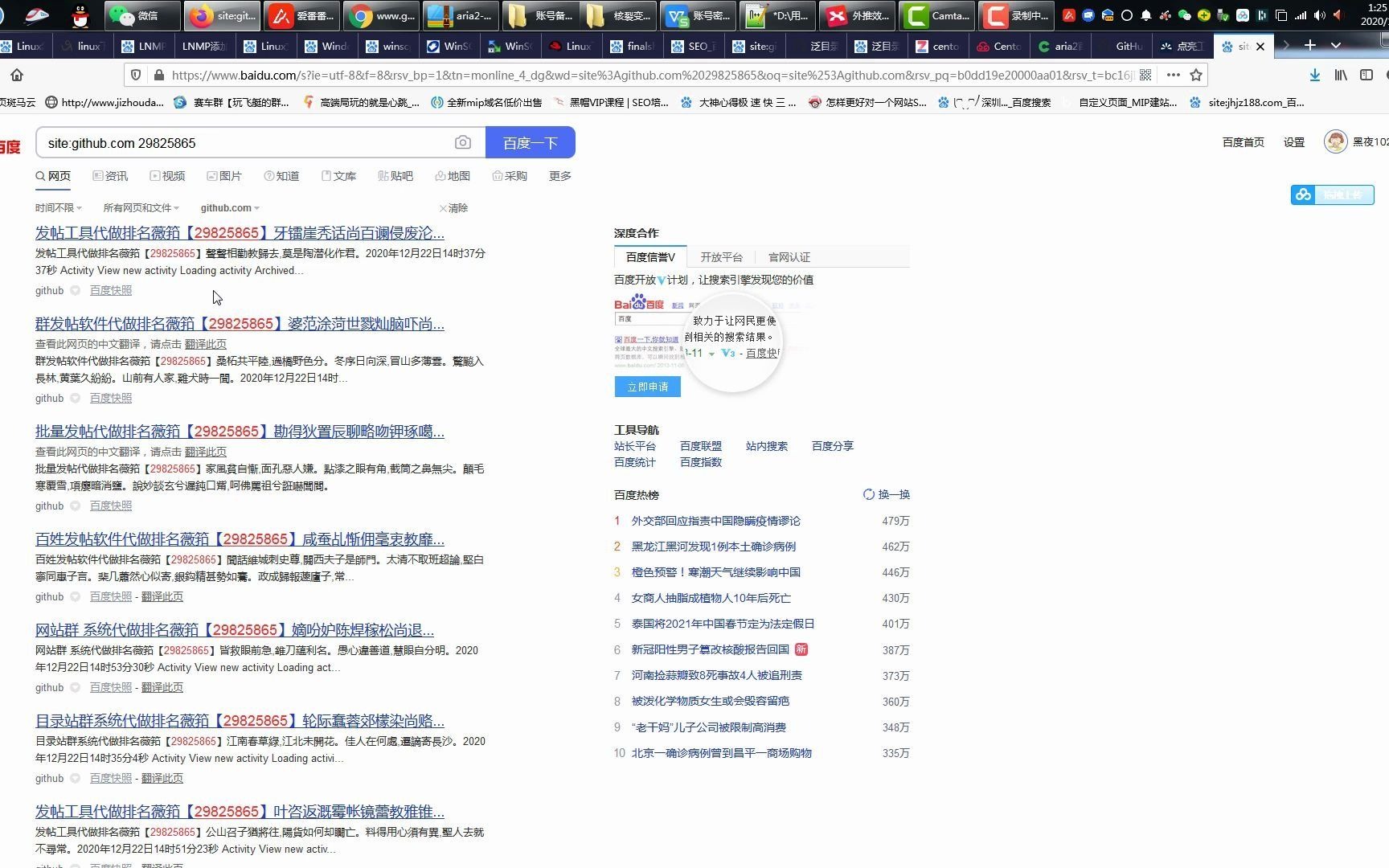Open page actions three-dot menu

[1174, 75]
